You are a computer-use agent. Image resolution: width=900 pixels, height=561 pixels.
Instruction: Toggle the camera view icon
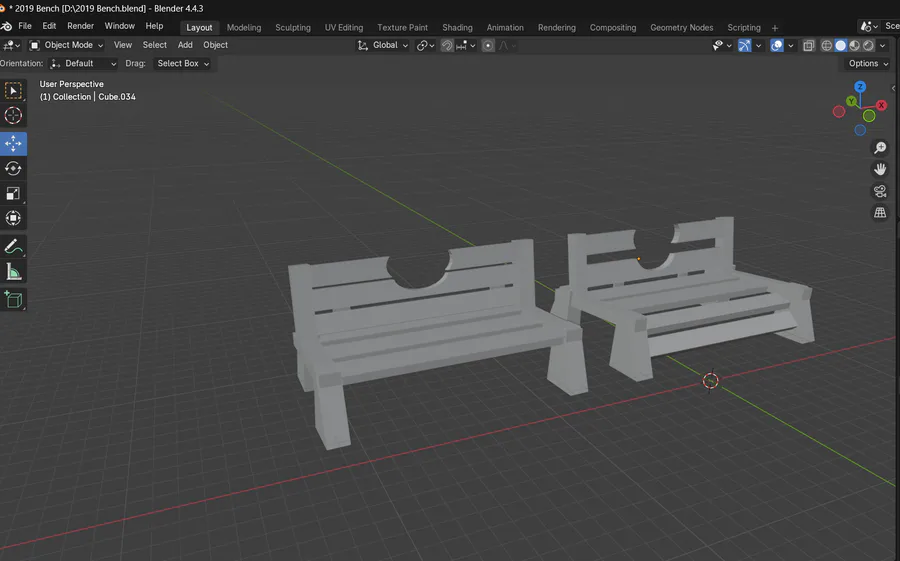(x=880, y=191)
